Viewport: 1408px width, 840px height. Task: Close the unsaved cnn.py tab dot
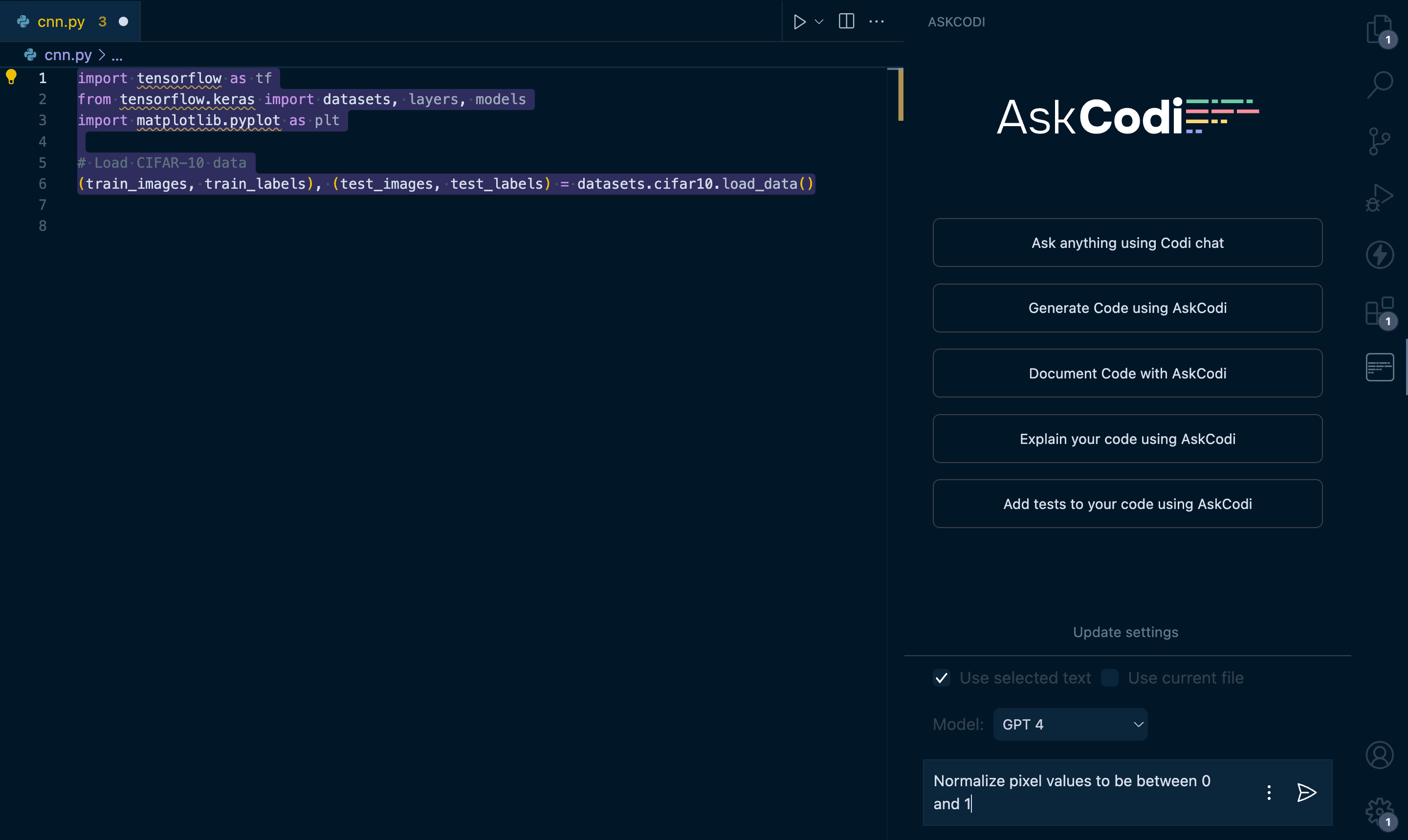(123, 22)
